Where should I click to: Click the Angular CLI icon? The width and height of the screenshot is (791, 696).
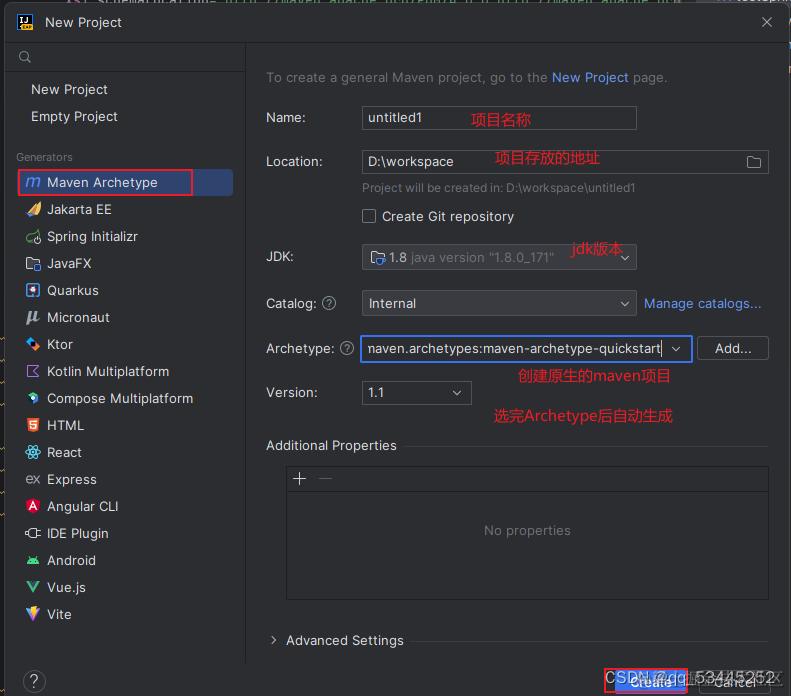(x=33, y=506)
